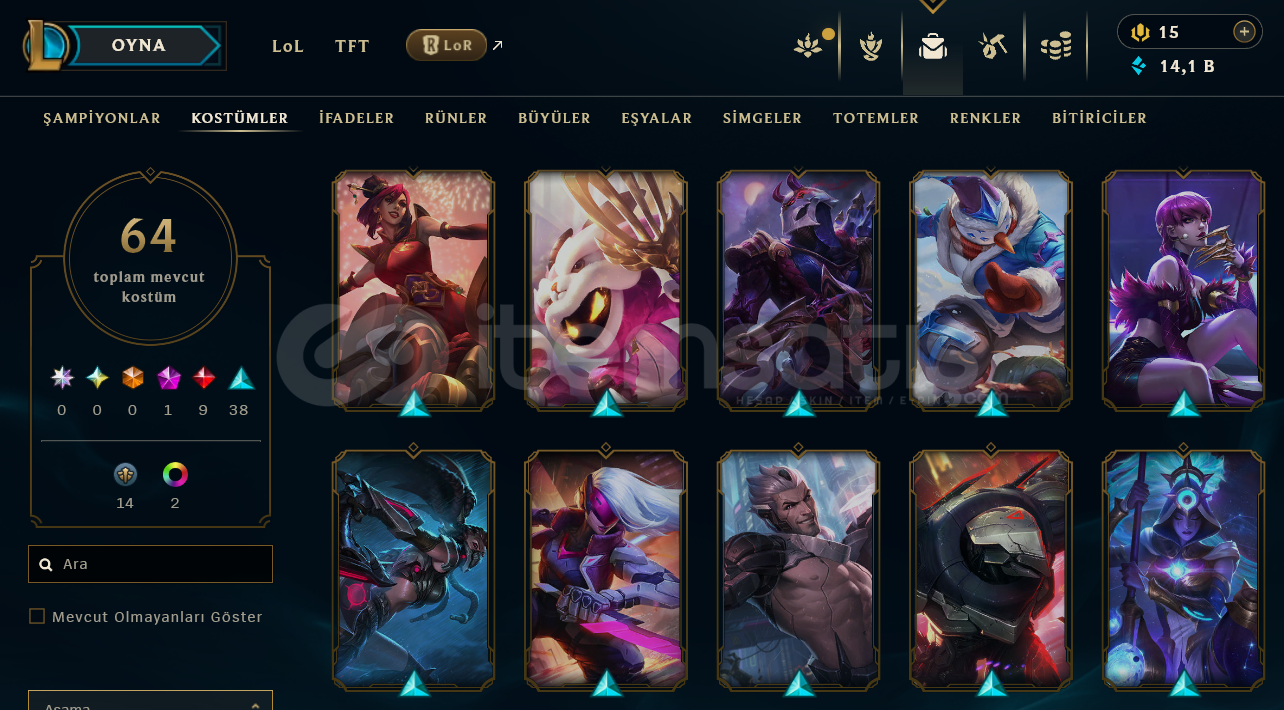The image size is (1284, 710).
Task: Click the Ara search field
Action: coord(150,564)
